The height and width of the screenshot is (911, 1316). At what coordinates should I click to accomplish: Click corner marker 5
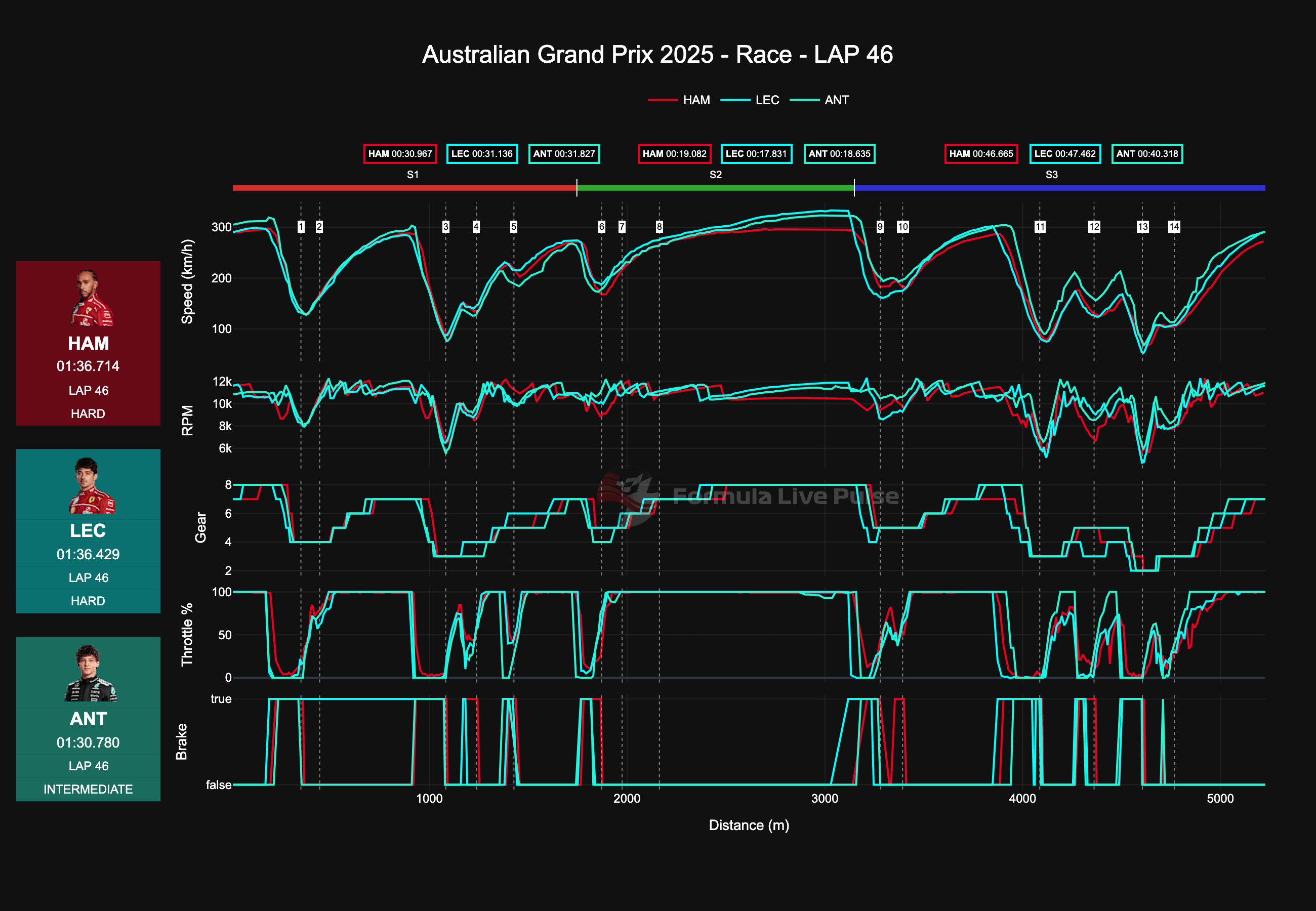point(514,227)
